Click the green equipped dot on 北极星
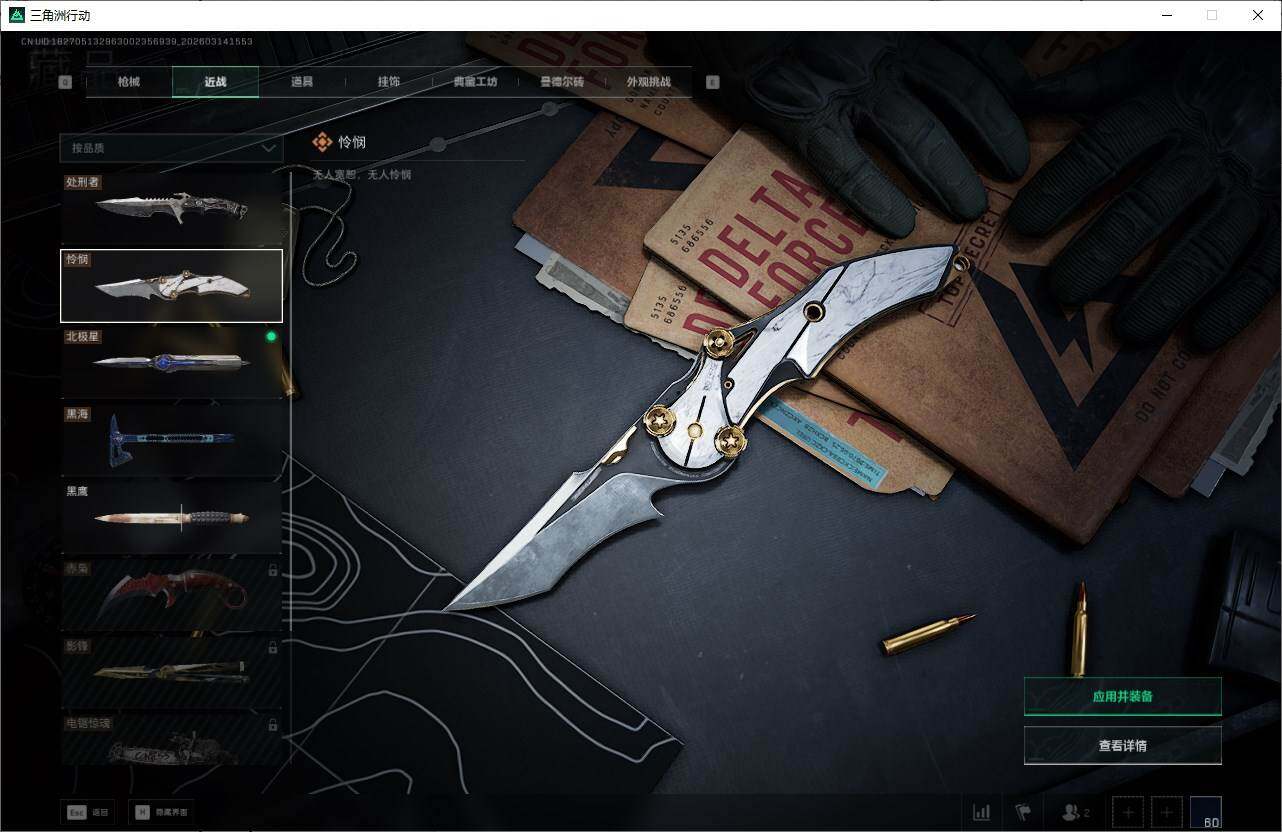This screenshot has width=1282, height=832. pos(271,337)
